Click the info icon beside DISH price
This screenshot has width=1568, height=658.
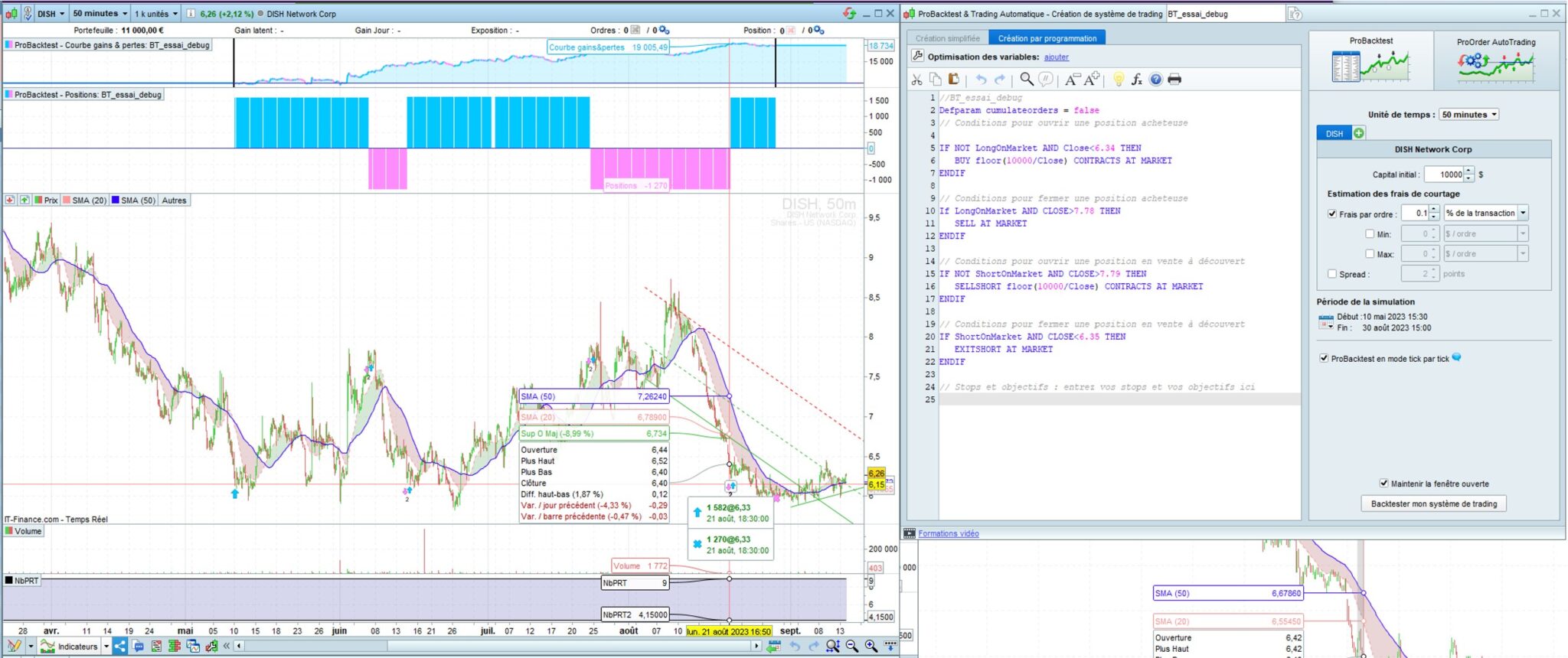click(x=191, y=14)
